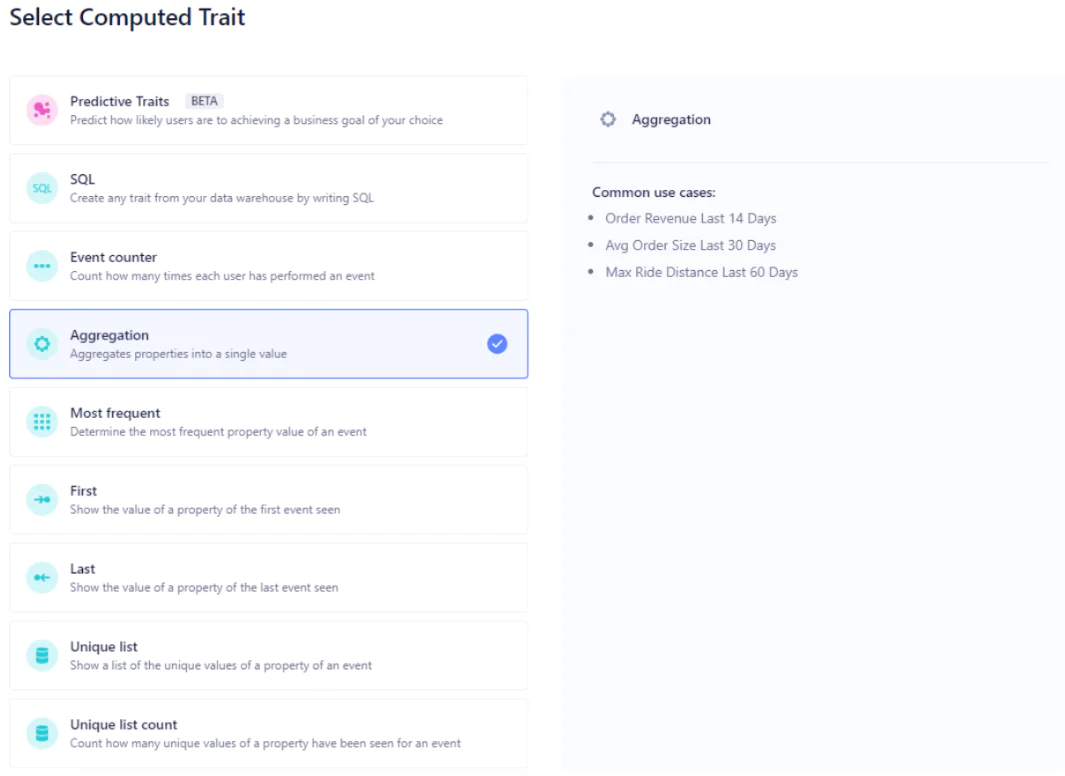Viewport: 1065px width, 776px height.
Task: Select the Event counter trait title
Action: point(113,257)
